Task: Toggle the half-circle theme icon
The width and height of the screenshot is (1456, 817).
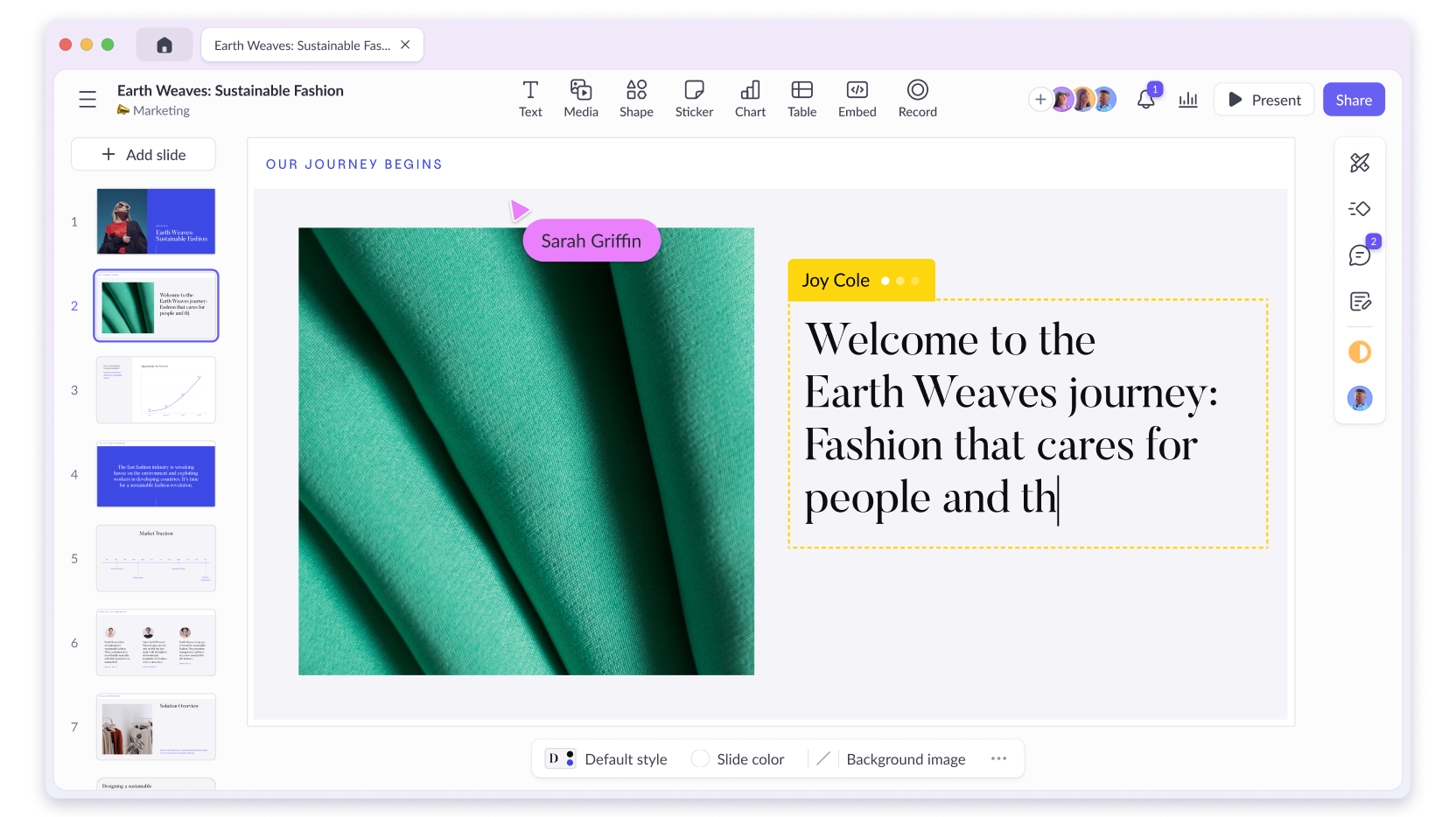Action: coord(1360,353)
